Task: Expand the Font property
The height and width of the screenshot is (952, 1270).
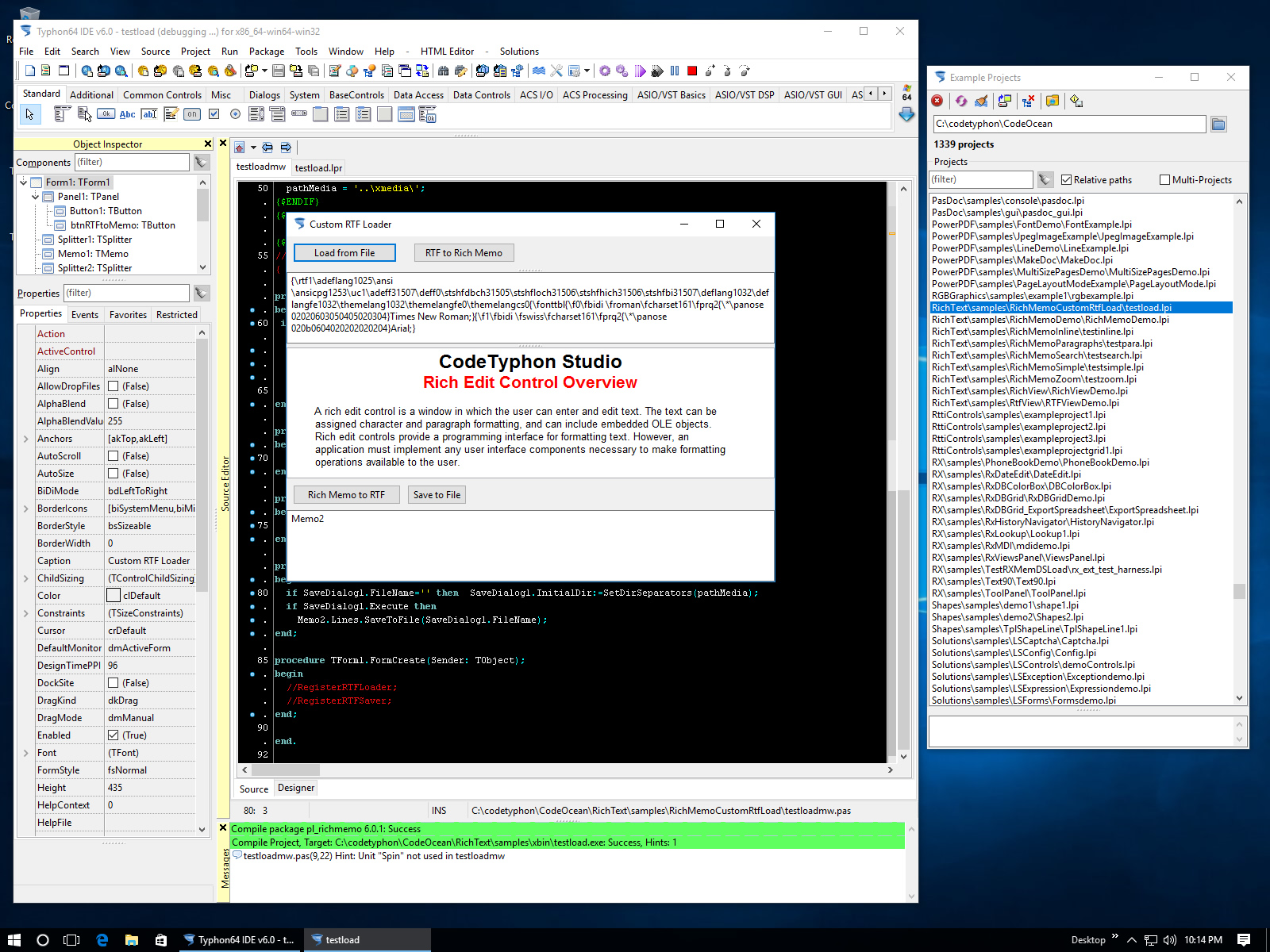Action: click(25, 753)
